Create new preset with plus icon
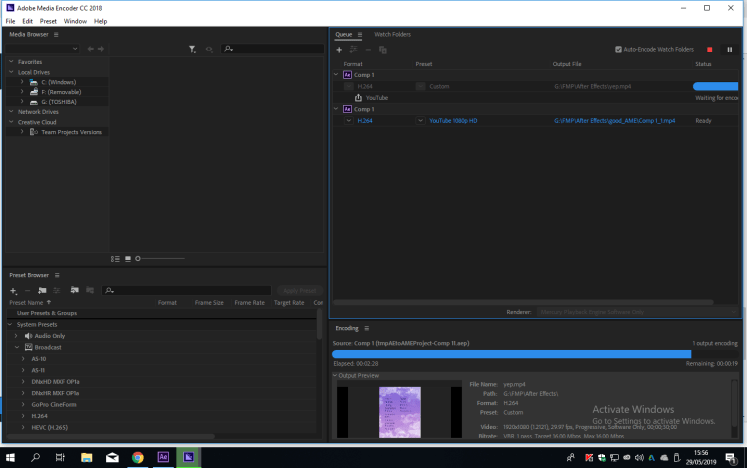This screenshot has width=747, height=468. tap(13, 291)
